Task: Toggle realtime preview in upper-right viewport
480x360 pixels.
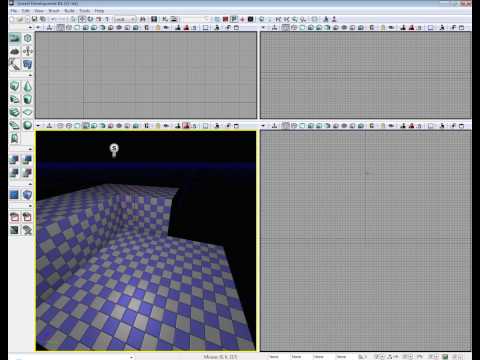Action: [x=274, y=28]
